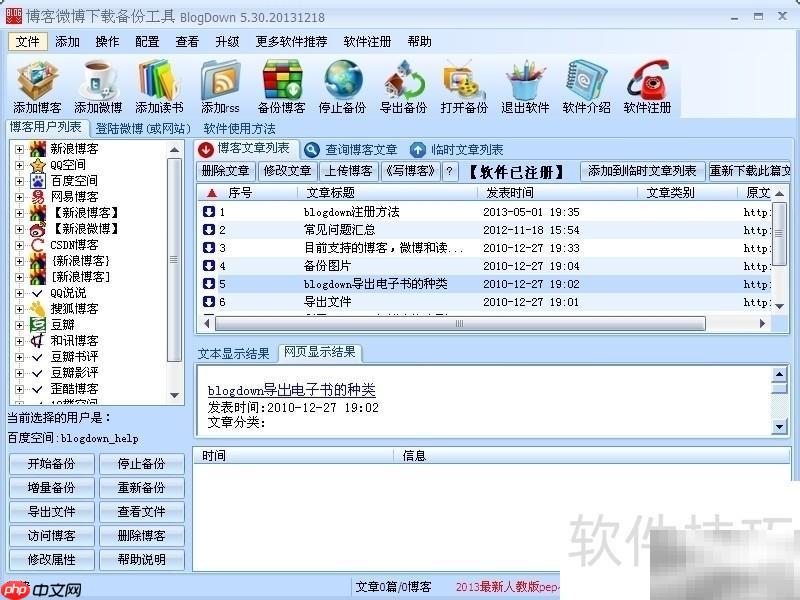Switch to the 网页显示结果 tab
800x600 pixels.
point(320,353)
